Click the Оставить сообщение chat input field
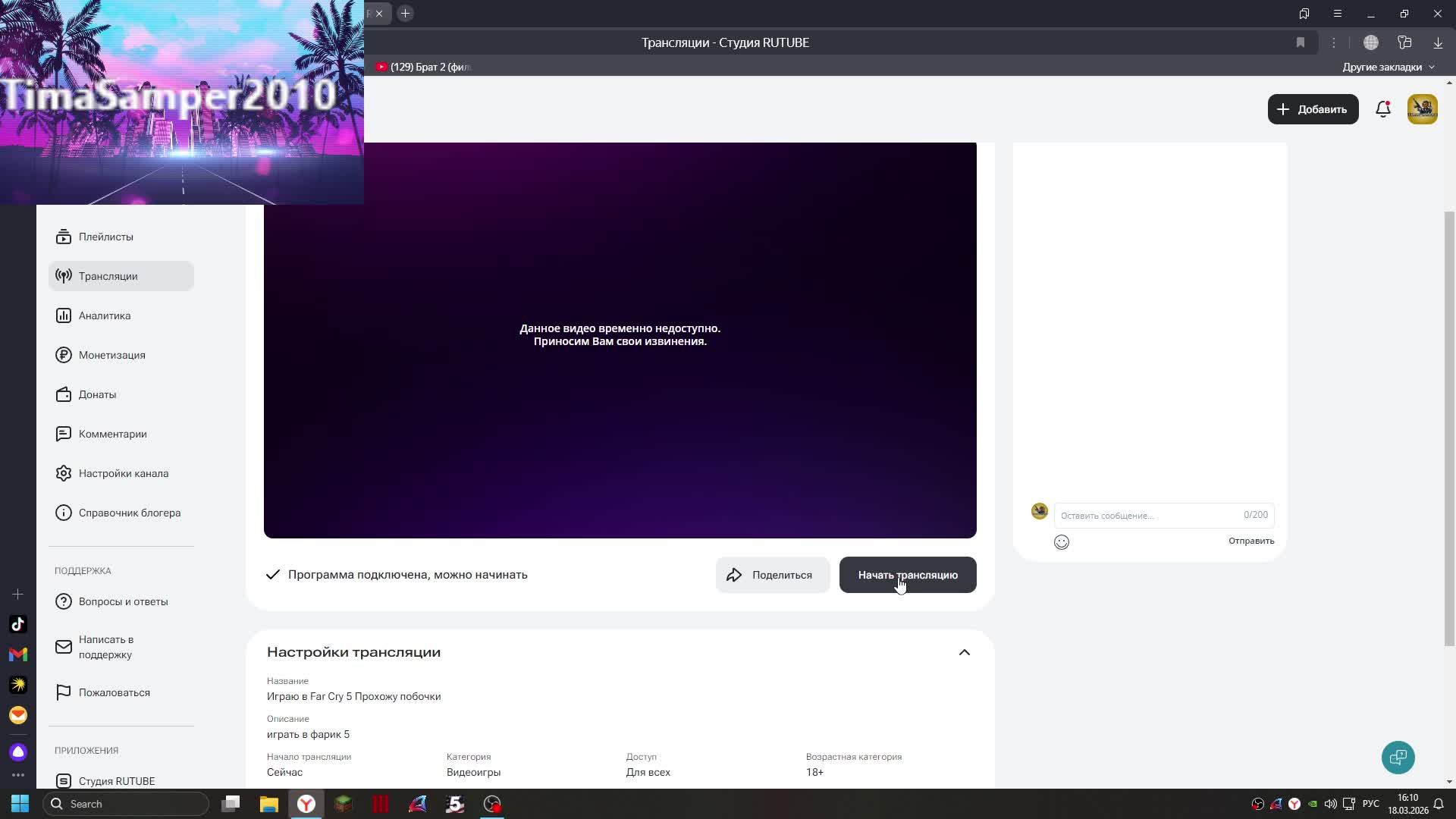This screenshot has height=819, width=1456. point(1145,516)
